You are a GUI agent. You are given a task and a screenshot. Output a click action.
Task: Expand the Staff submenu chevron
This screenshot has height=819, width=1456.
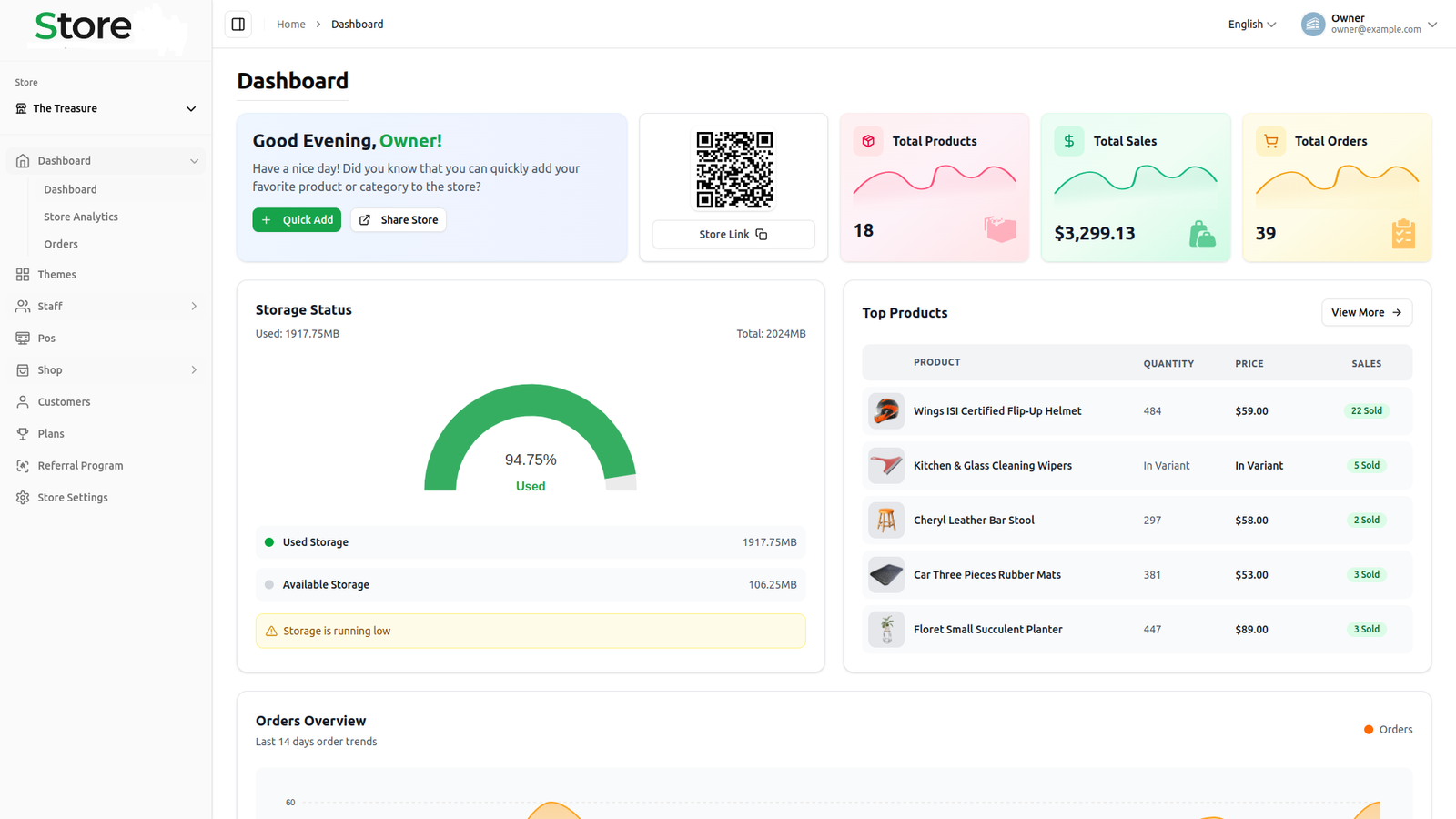(194, 307)
